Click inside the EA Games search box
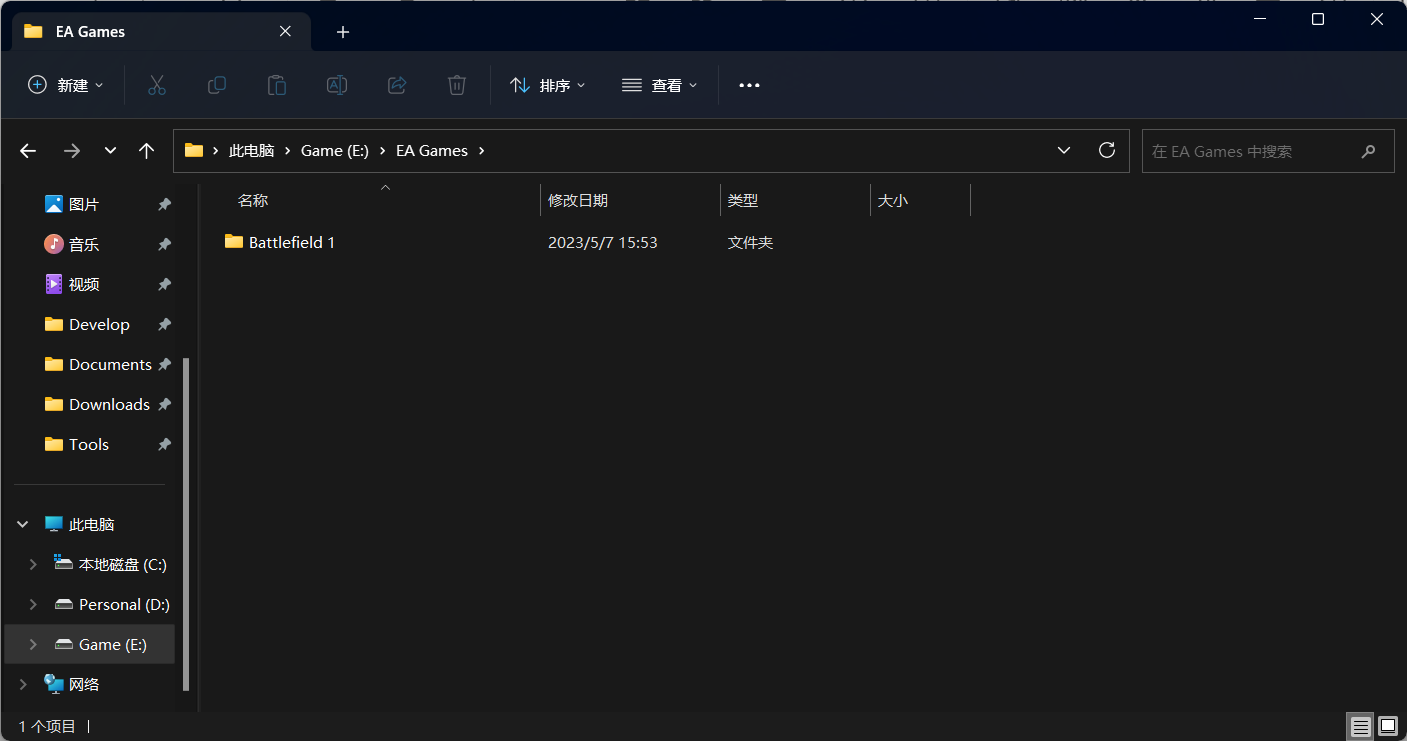 [1255, 150]
